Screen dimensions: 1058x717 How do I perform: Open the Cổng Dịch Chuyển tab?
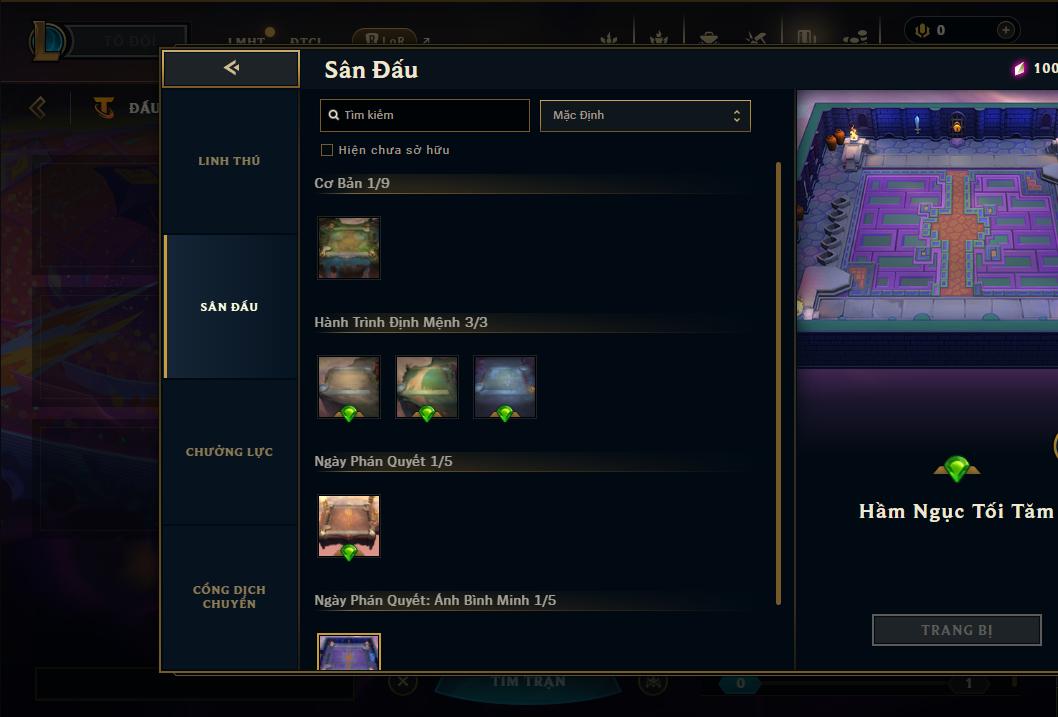[229, 597]
